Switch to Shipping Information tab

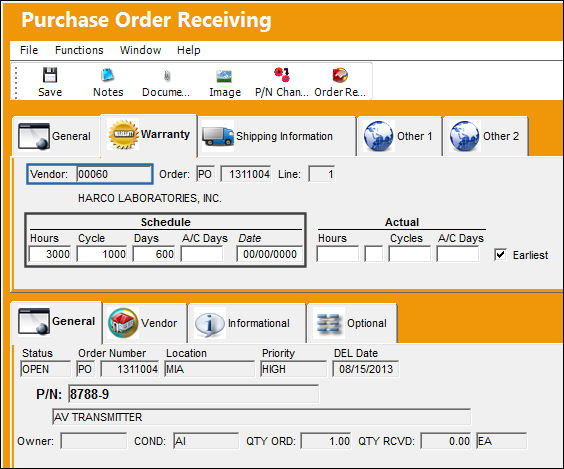pos(277,136)
